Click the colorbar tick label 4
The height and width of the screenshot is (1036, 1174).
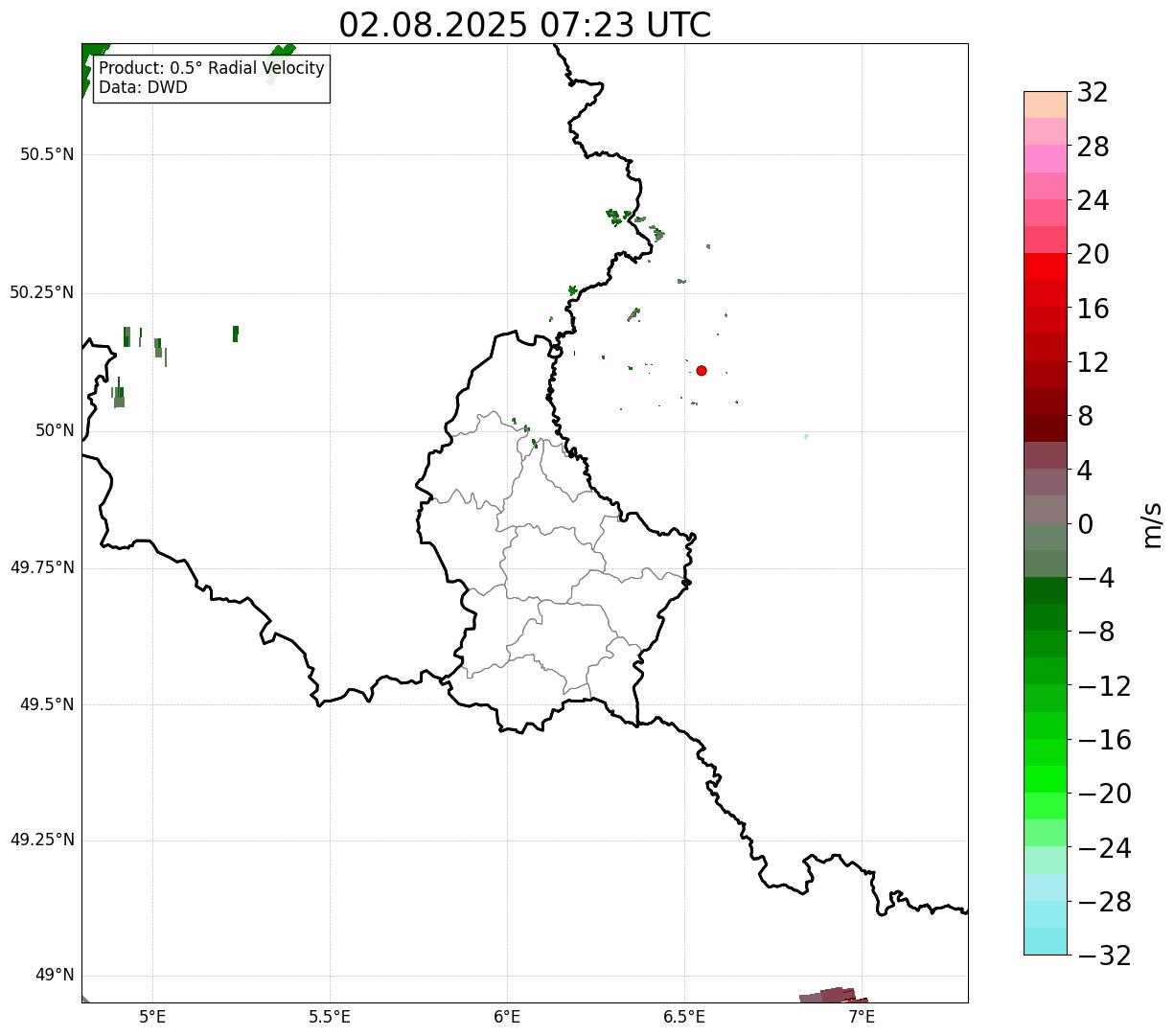1085,471
